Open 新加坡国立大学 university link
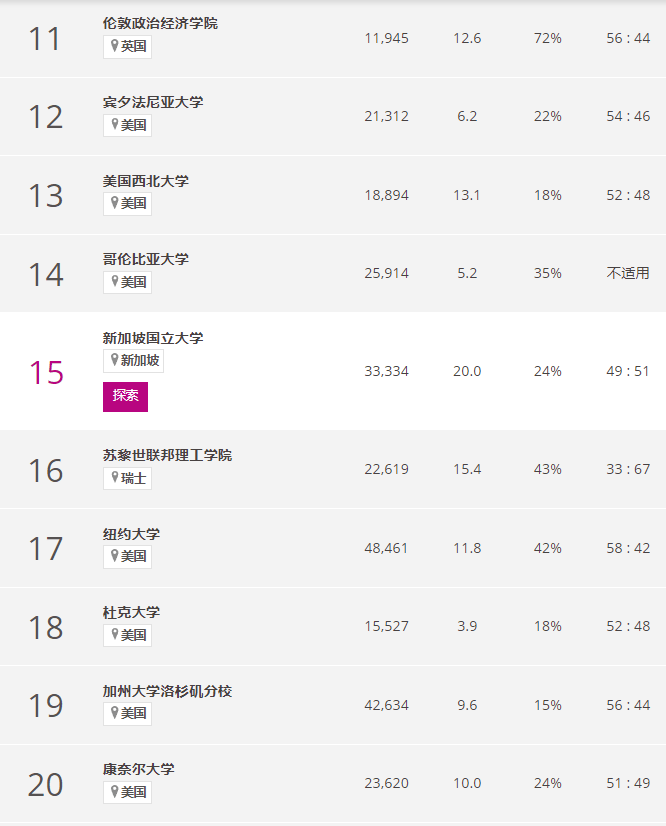This screenshot has height=826, width=666. (x=153, y=338)
